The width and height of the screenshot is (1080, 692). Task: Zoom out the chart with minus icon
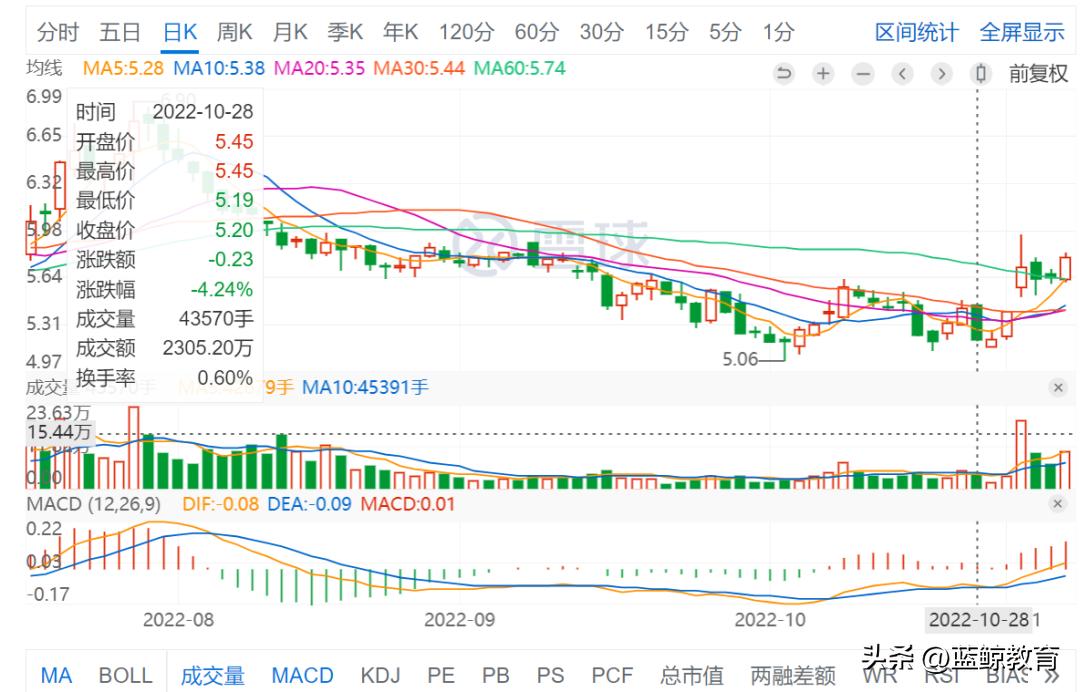[863, 74]
